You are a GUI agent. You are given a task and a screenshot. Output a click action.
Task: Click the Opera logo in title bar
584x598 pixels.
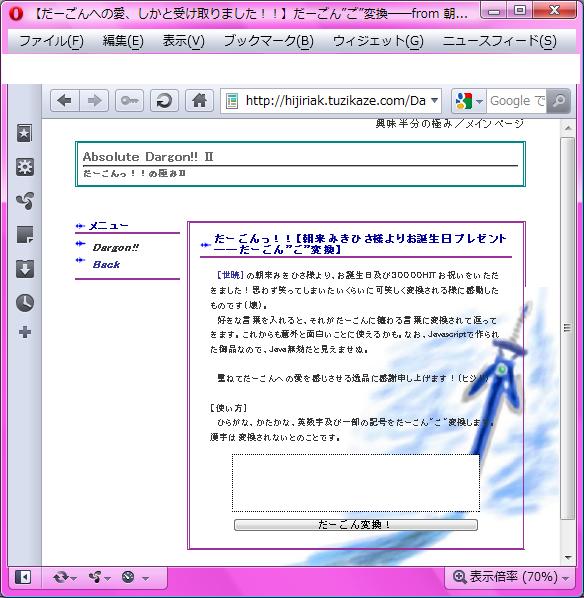(x=16, y=14)
